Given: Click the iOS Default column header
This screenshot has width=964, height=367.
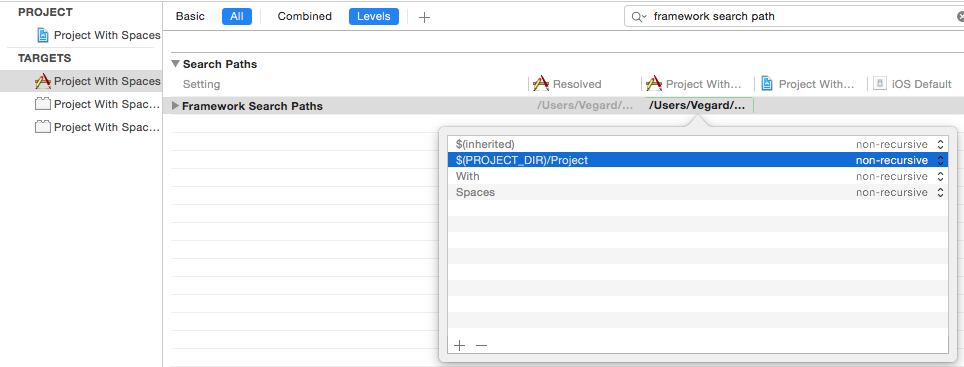Looking at the screenshot, I should tap(914, 84).
